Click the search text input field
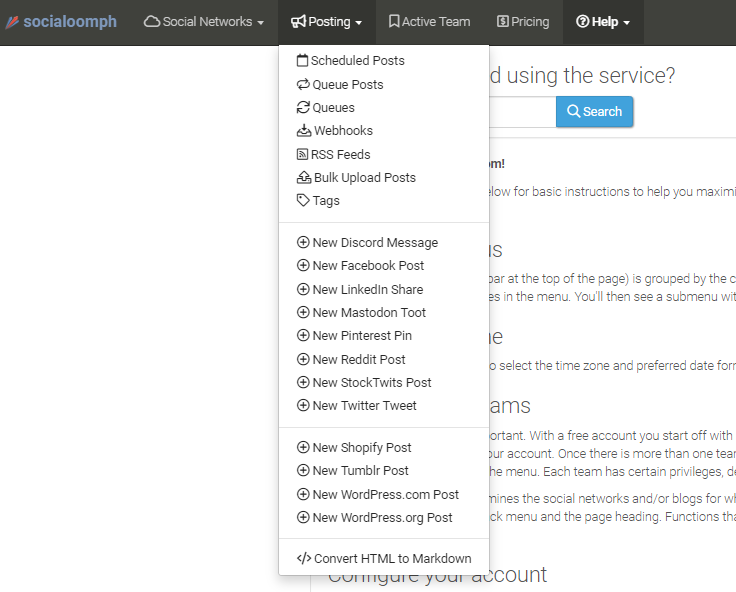736x592 pixels. pos(520,112)
